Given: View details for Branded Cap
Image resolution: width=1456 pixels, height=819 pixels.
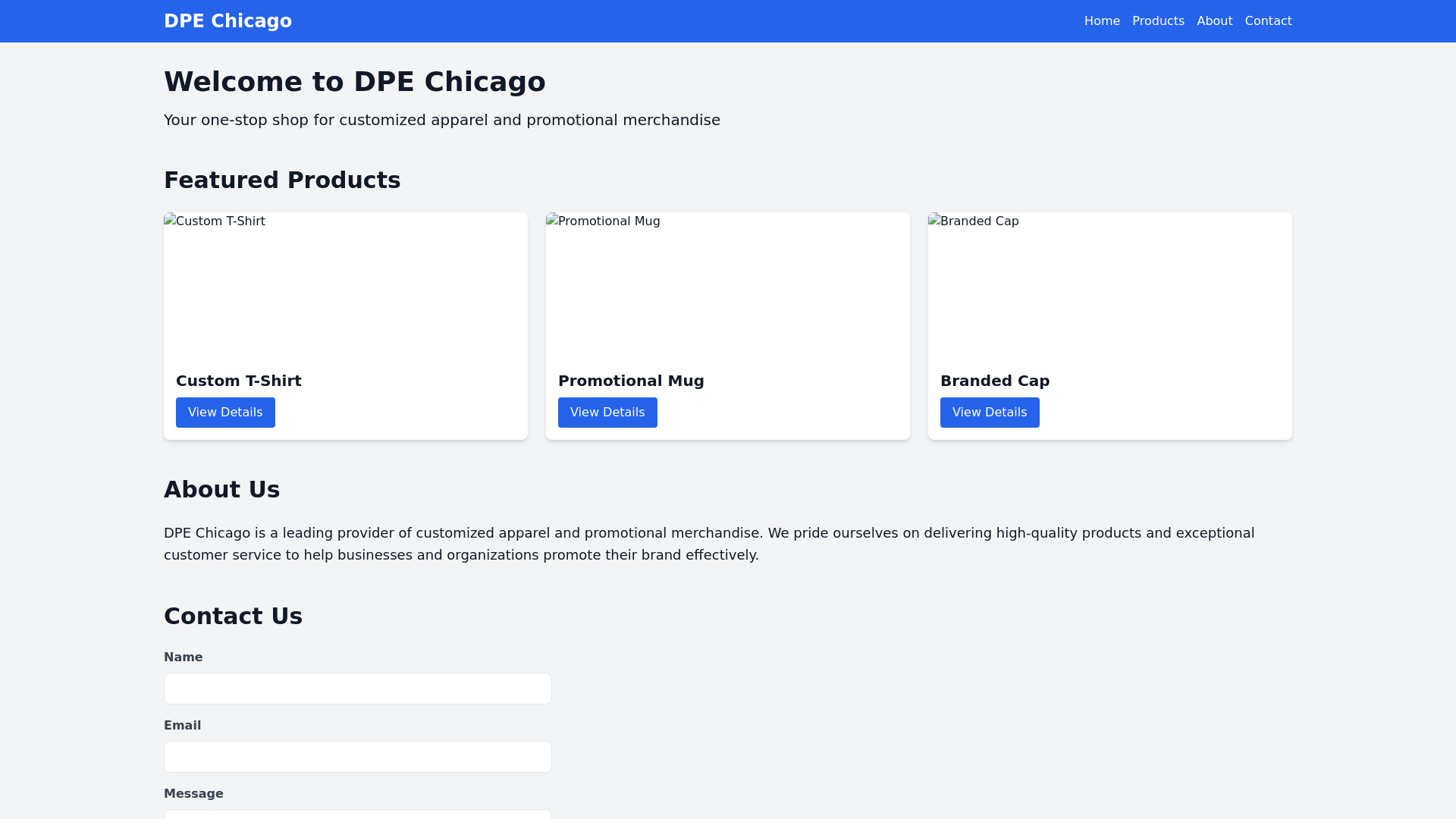Looking at the screenshot, I should point(990,413).
